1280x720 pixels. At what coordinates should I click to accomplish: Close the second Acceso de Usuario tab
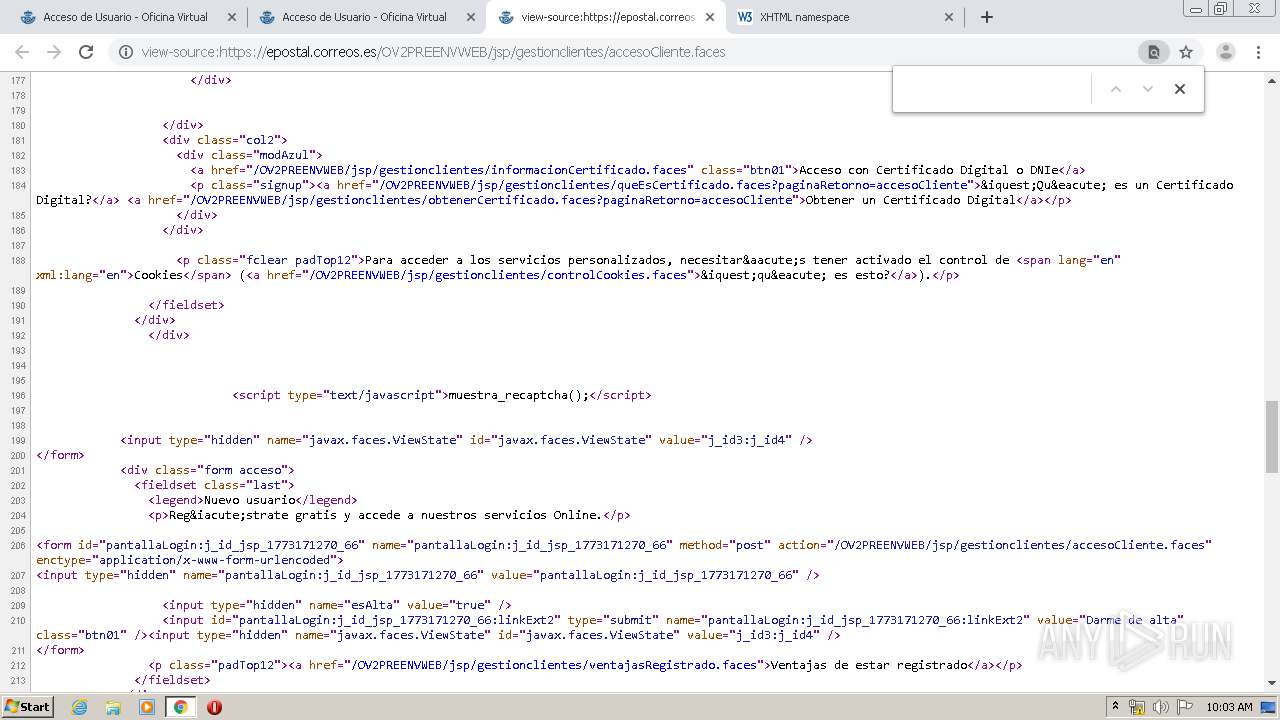click(x=471, y=17)
